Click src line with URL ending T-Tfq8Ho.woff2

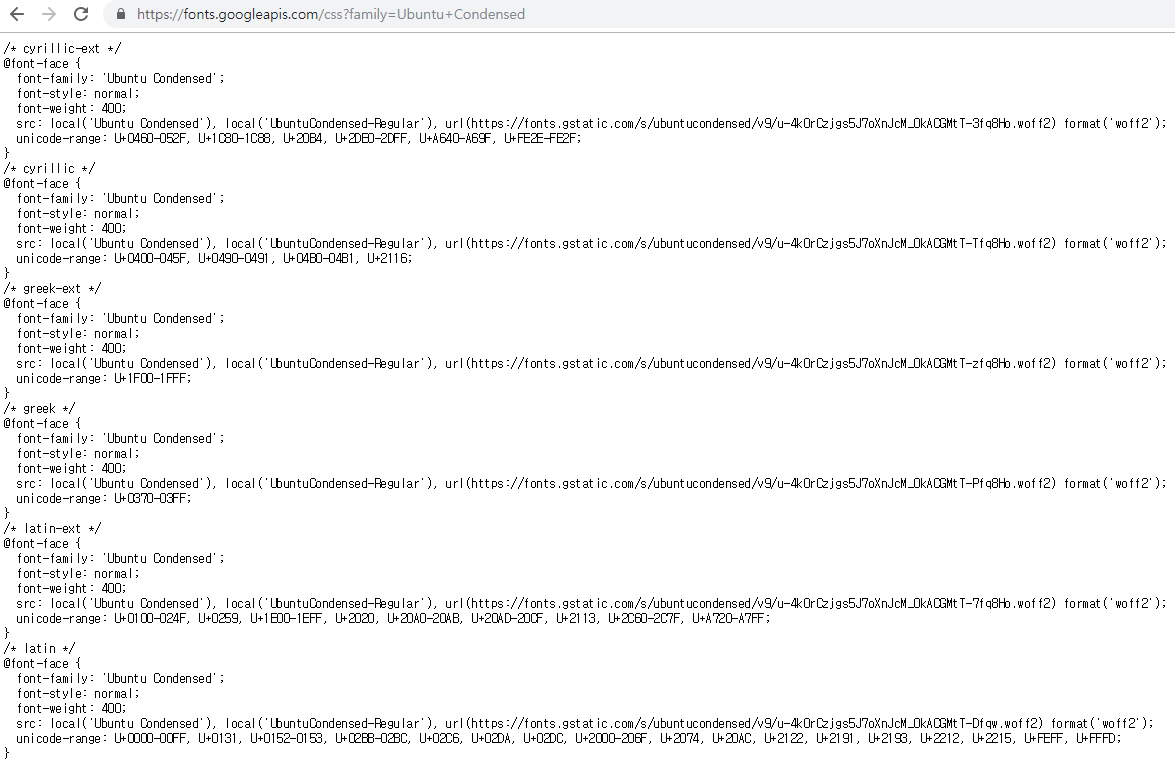coord(591,243)
